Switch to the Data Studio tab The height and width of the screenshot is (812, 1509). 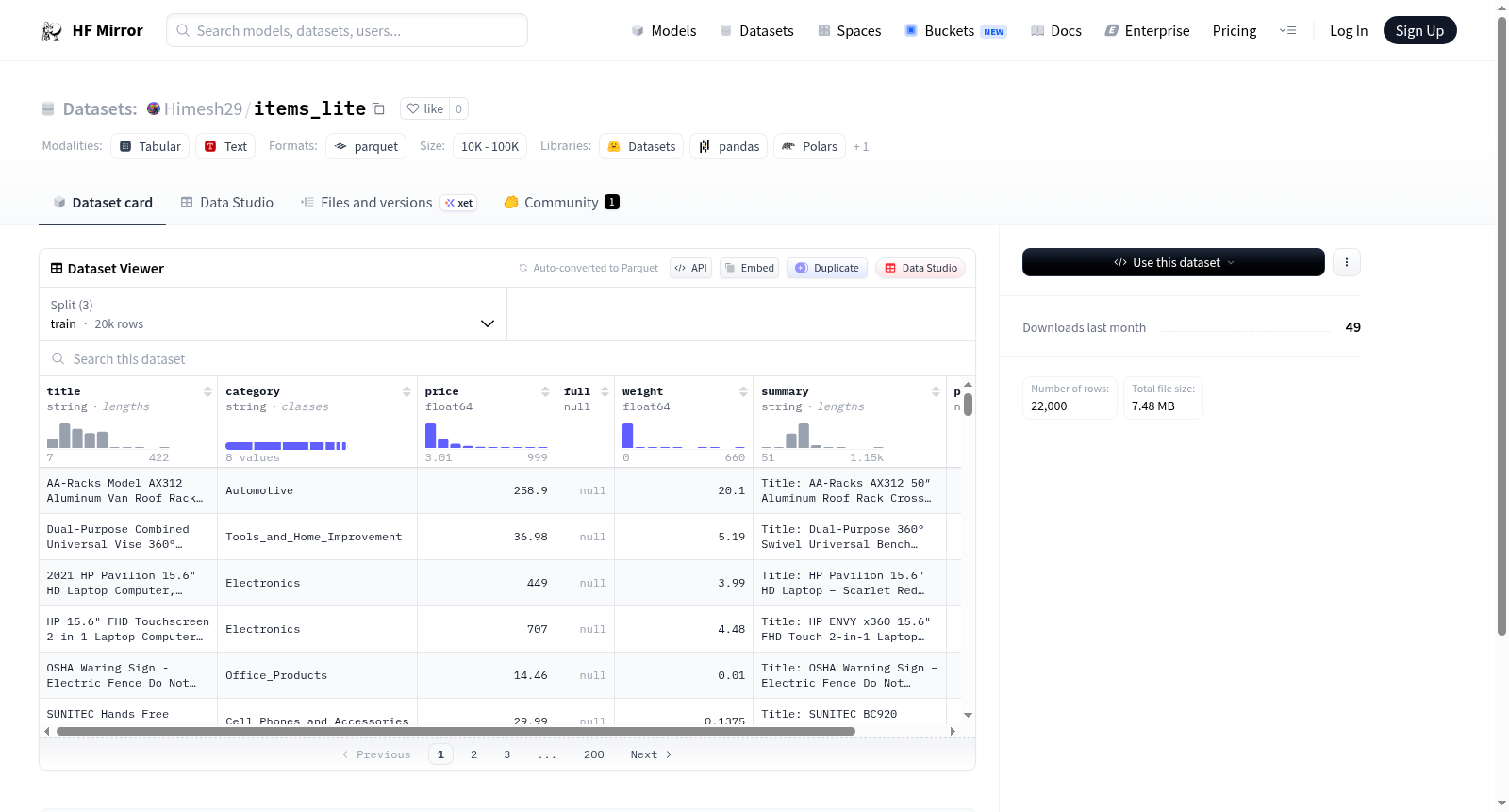[x=227, y=203]
